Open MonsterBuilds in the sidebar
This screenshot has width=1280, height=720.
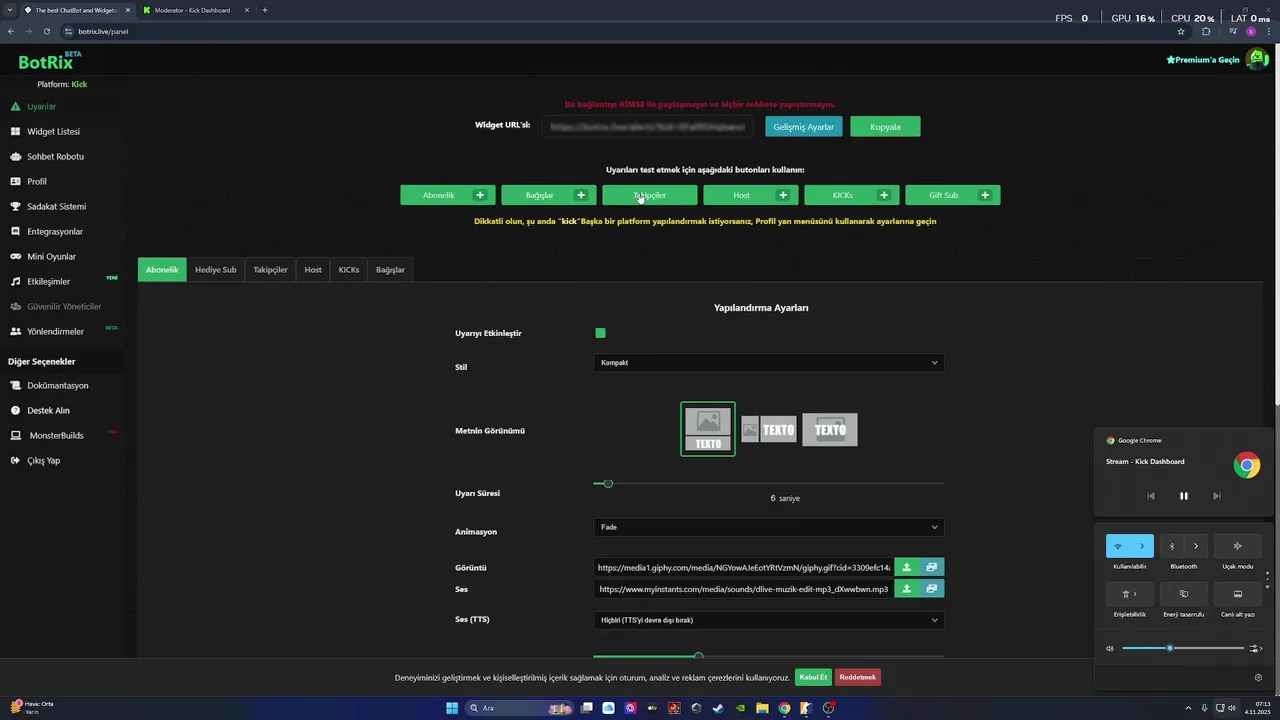56,435
